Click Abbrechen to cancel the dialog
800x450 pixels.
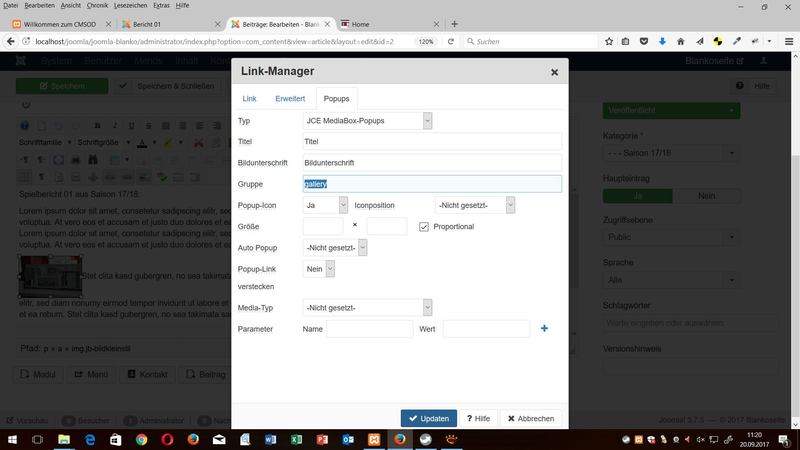coord(531,418)
